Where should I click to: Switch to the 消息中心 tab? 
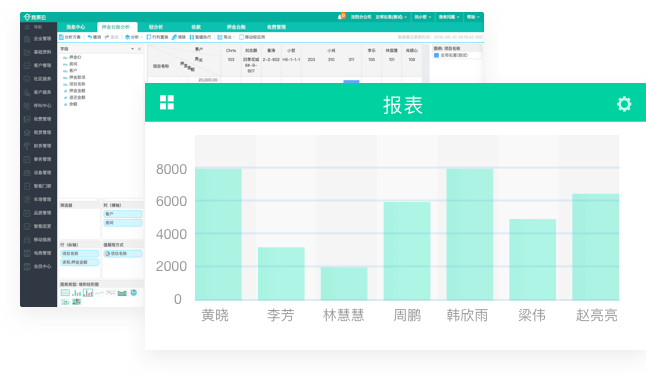pyautogui.click(x=76, y=27)
